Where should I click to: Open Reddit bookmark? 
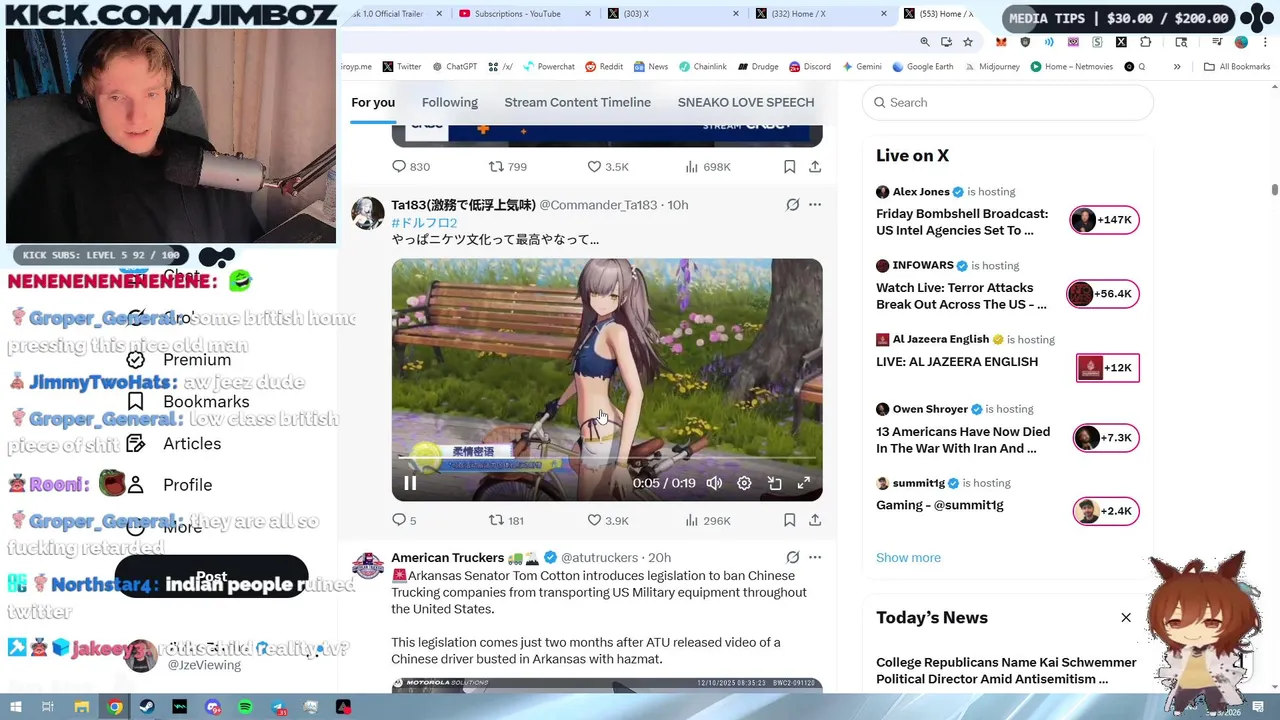click(604, 67)
